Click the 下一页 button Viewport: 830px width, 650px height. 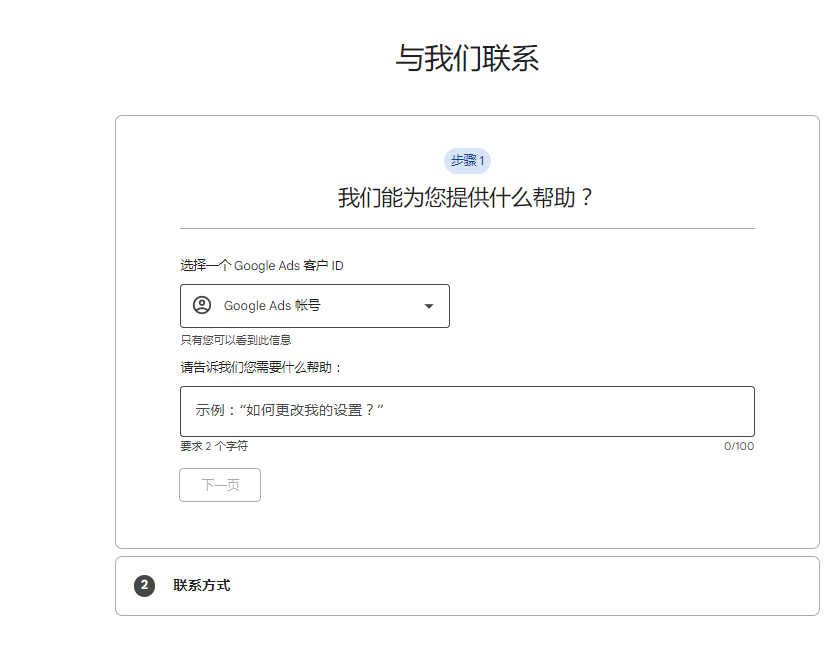tap(219, 485)
